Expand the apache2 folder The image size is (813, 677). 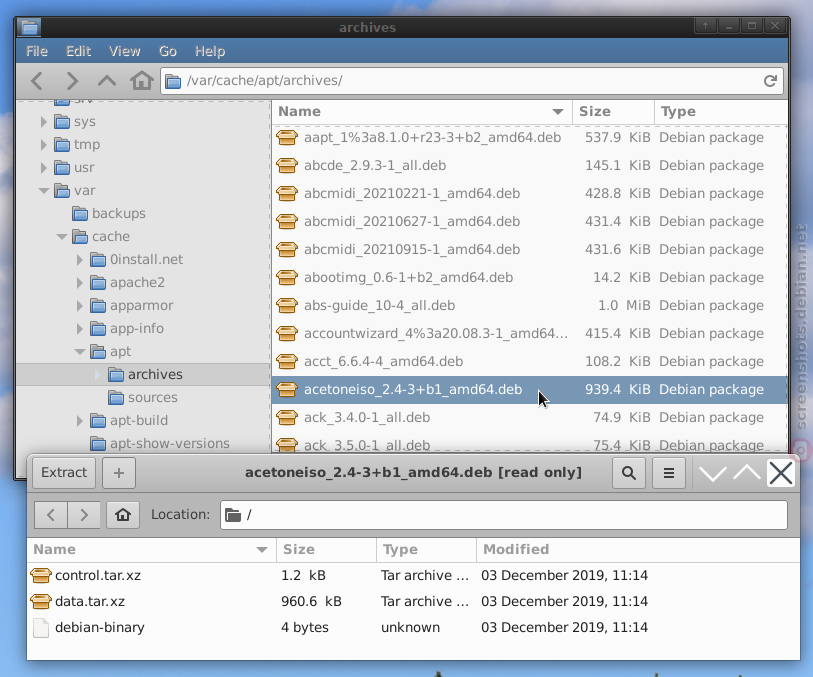pos(79,283)
